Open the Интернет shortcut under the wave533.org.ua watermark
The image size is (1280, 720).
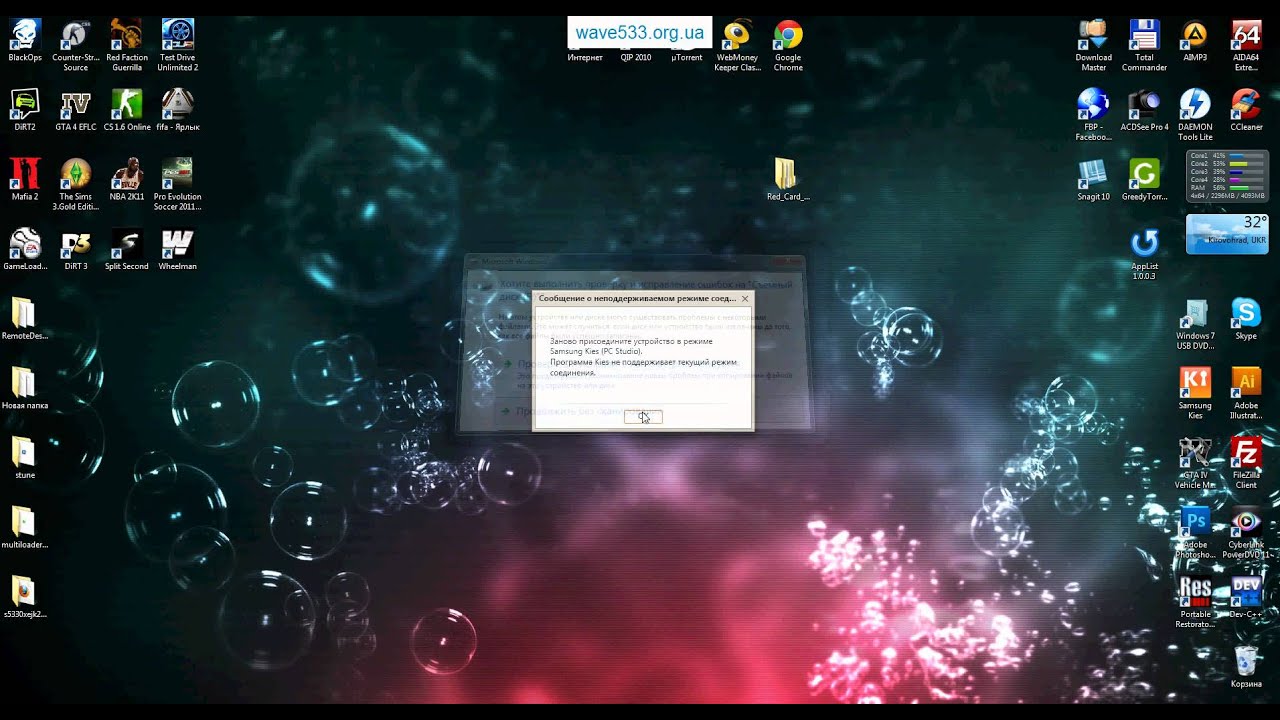click(x=585, y=57)
